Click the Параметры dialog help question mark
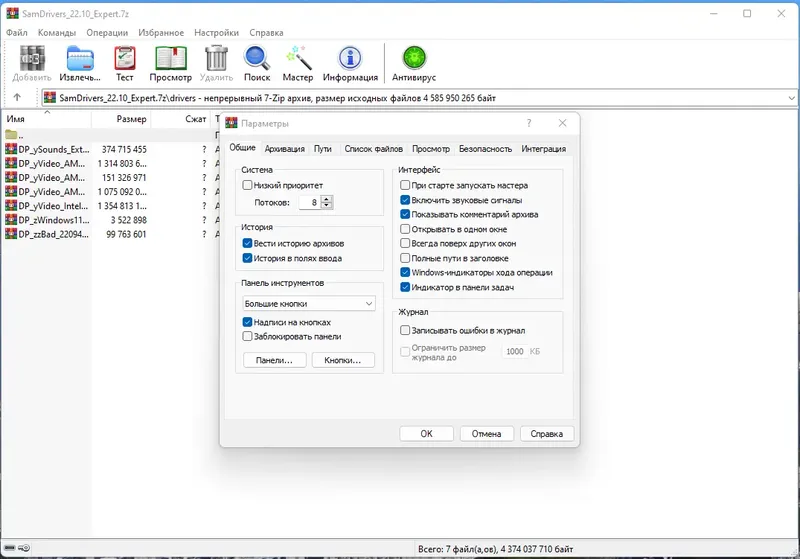This screenshot has width=800, height=559. click(x=529, y=123)
